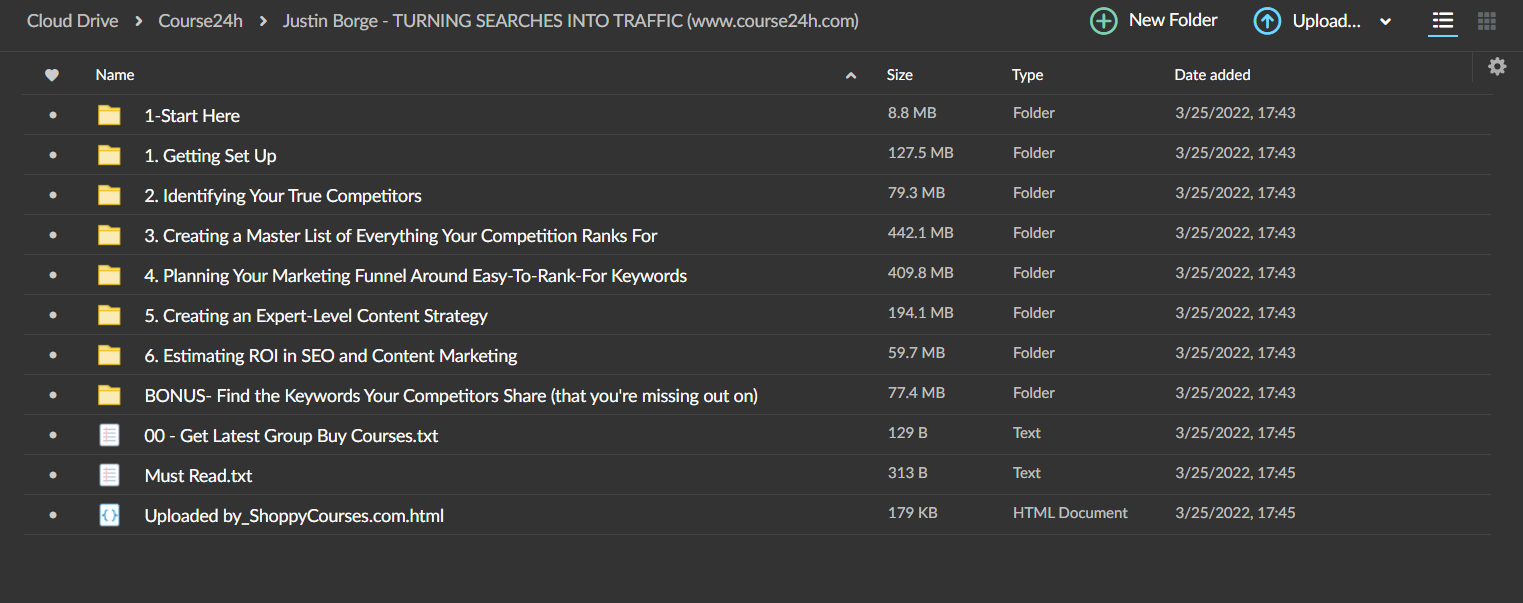Open 2. Identifying Your True Competitors
Screen dimensions: 1523x603
(283, 196)
